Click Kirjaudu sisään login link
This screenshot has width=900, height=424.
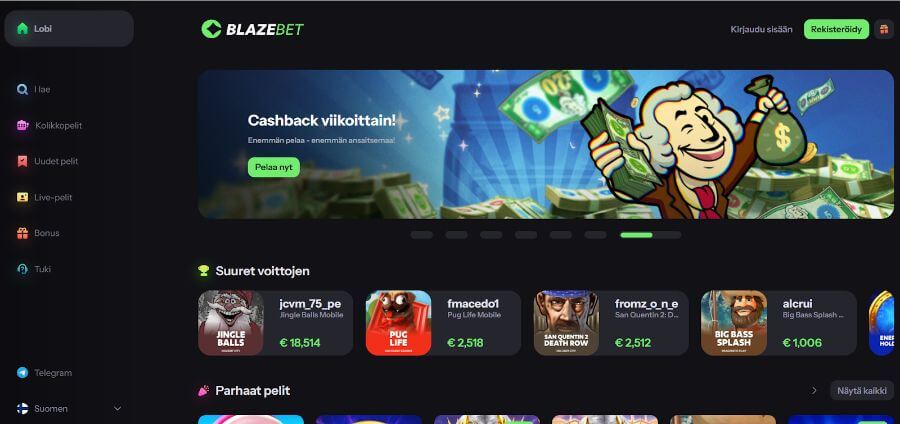pyautogui.click(x=761, y=29)
